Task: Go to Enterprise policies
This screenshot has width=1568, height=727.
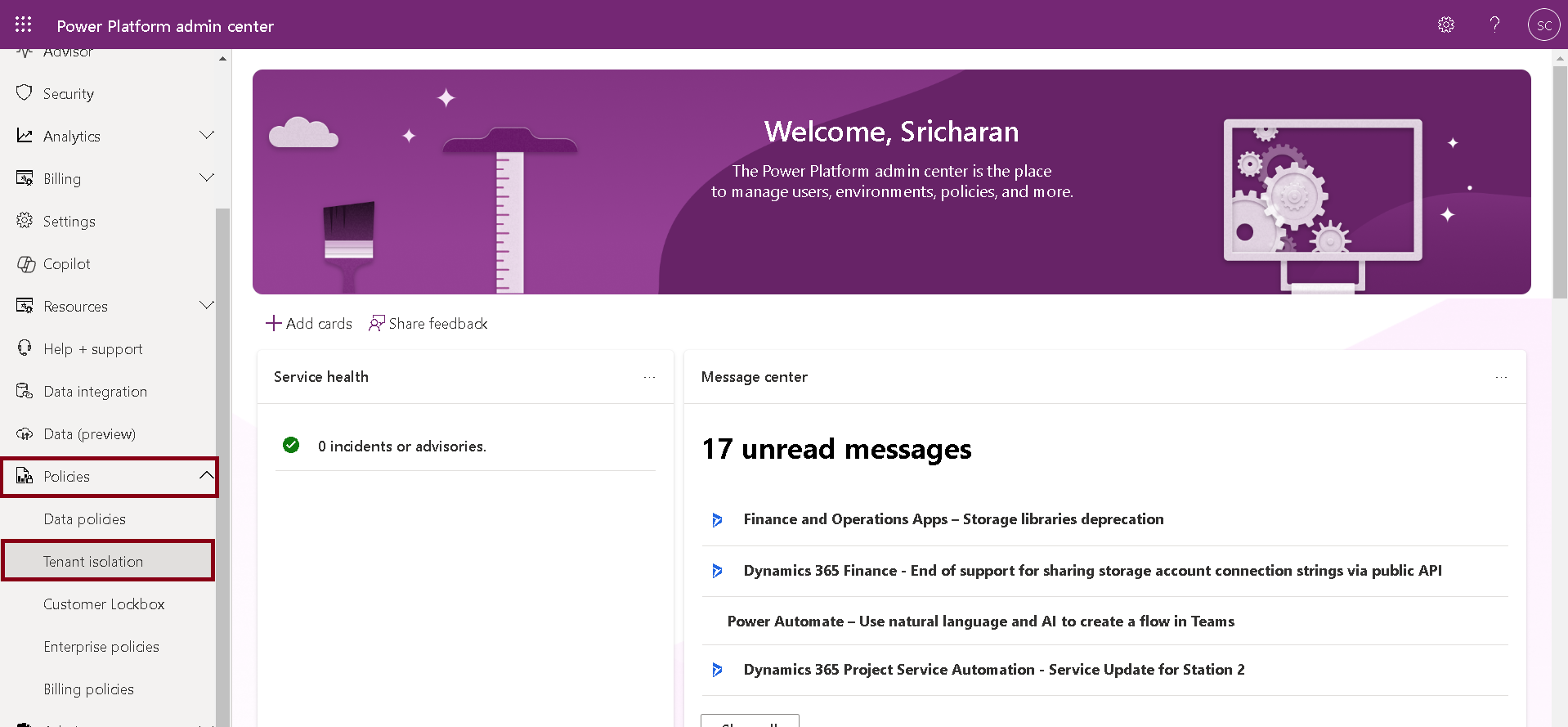Action: pyautogui.click(x=101, y=647)
